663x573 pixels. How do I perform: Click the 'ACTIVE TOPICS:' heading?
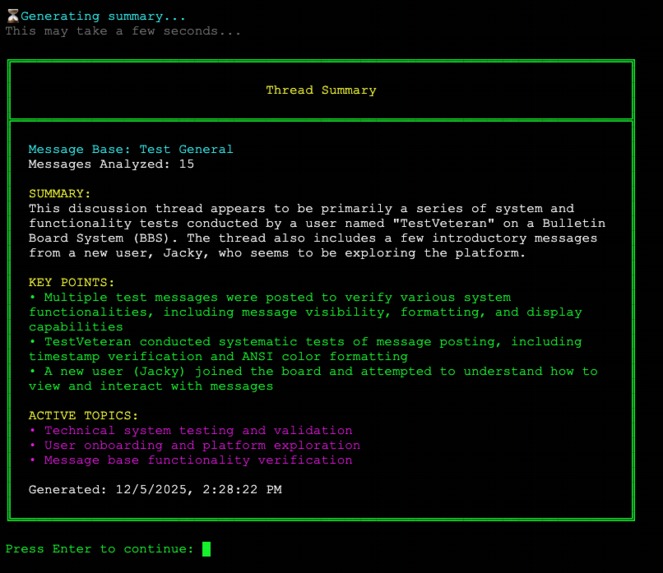(83, 416)
